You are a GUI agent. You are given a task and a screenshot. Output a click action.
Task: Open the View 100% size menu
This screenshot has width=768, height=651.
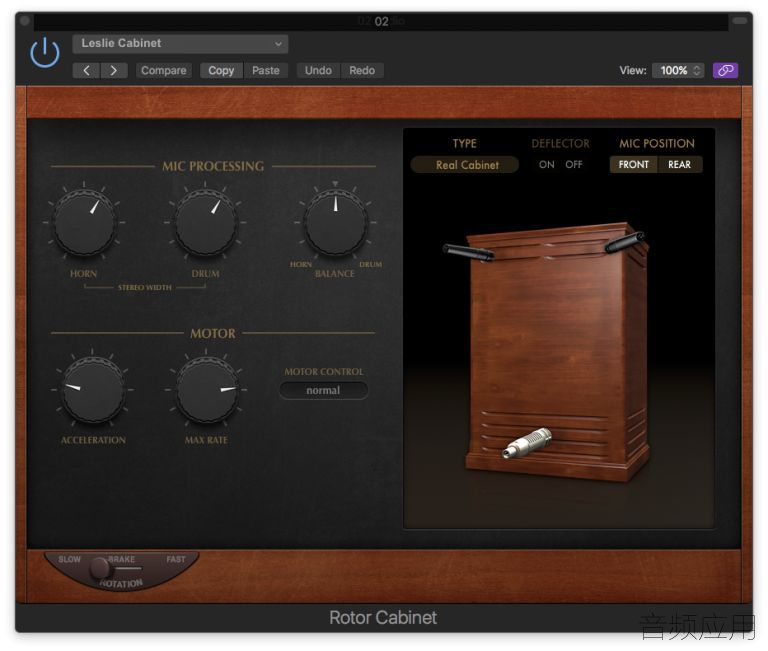tap(678, 71)
